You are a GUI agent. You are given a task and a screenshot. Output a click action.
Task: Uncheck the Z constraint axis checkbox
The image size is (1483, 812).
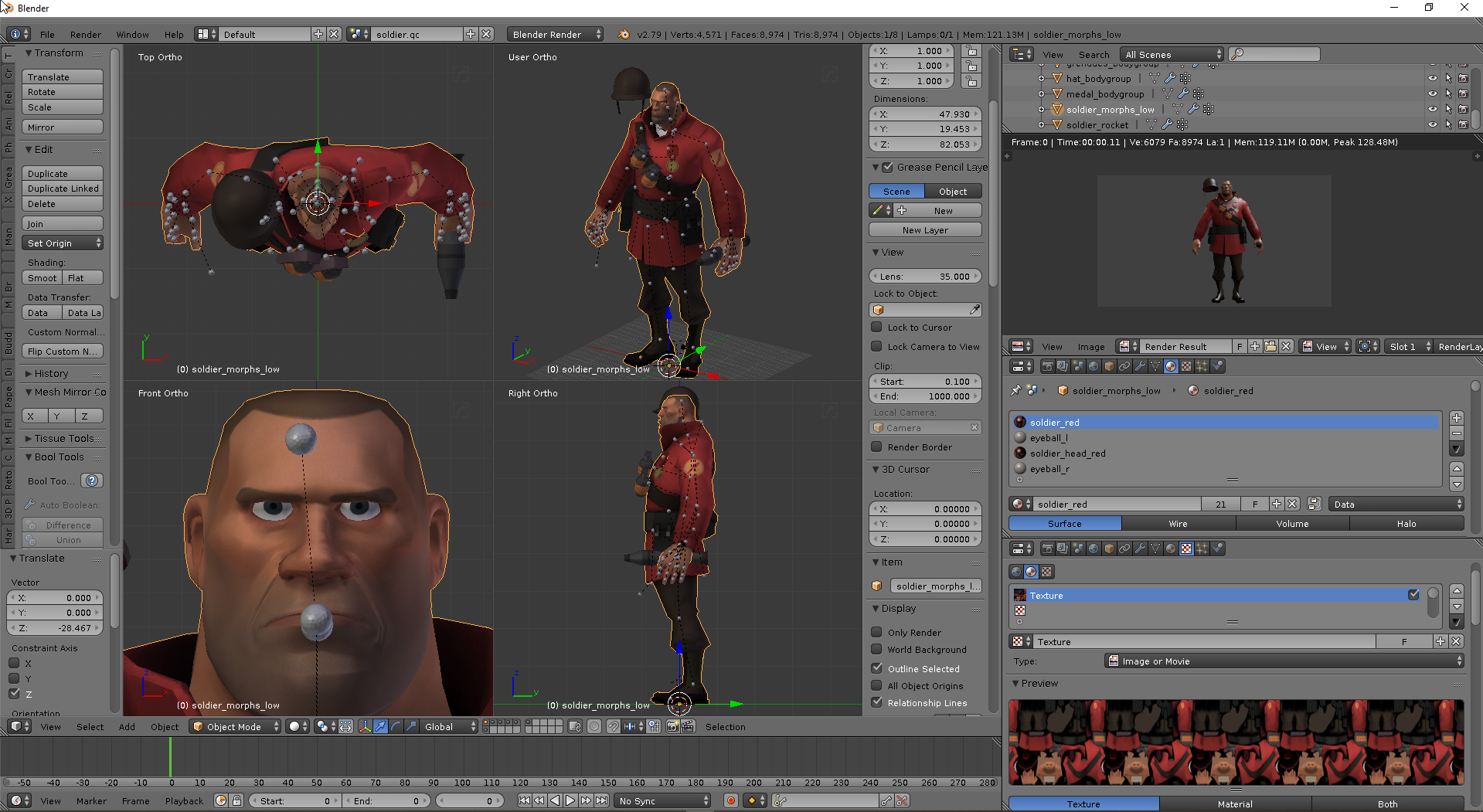tap(14, 694)
